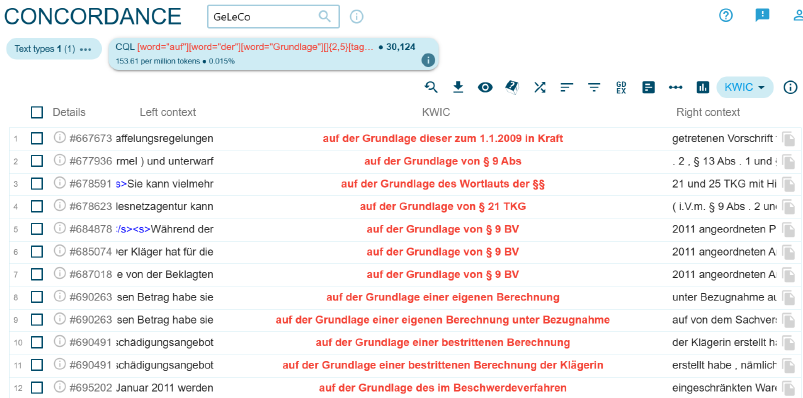Viewport: 803px width, 398px height.
Task: Open concordance info icon beside KWIC
Action: pyautogui.click(x=791, y=88)
